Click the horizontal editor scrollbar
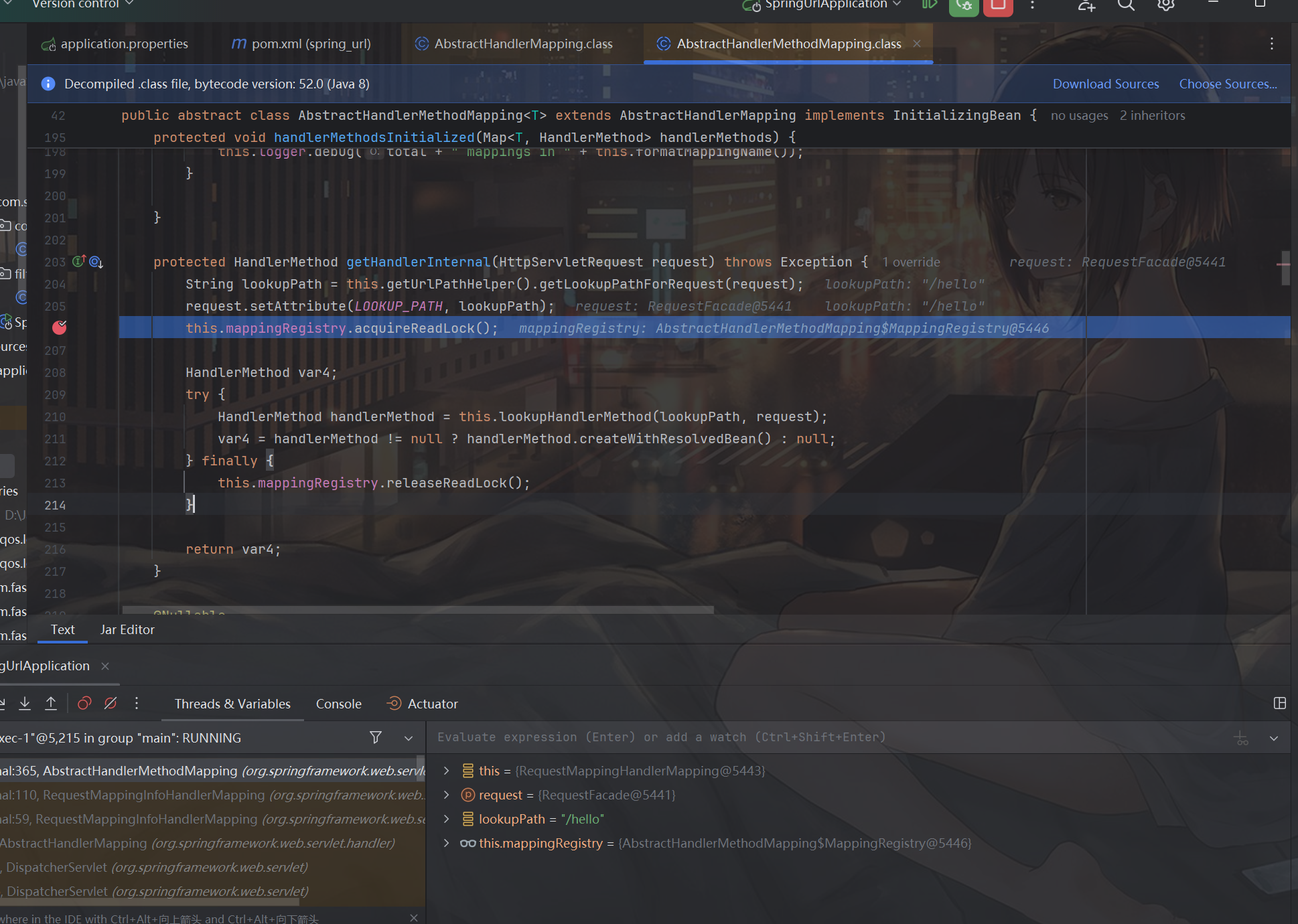 tap(418, 610)
